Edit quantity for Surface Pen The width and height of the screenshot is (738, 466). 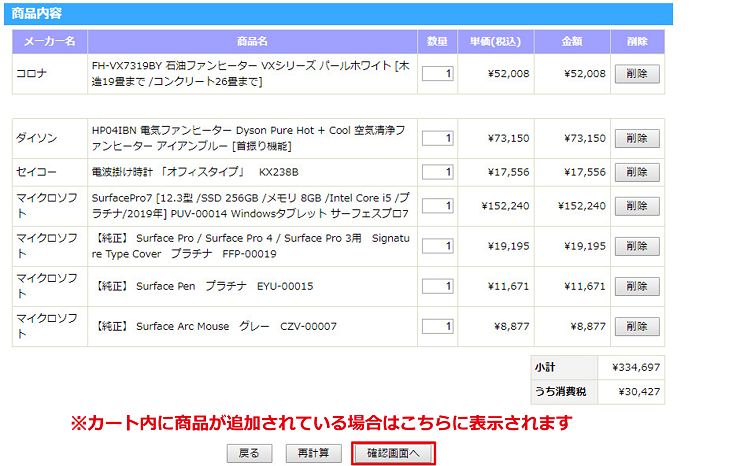[438, 286]
